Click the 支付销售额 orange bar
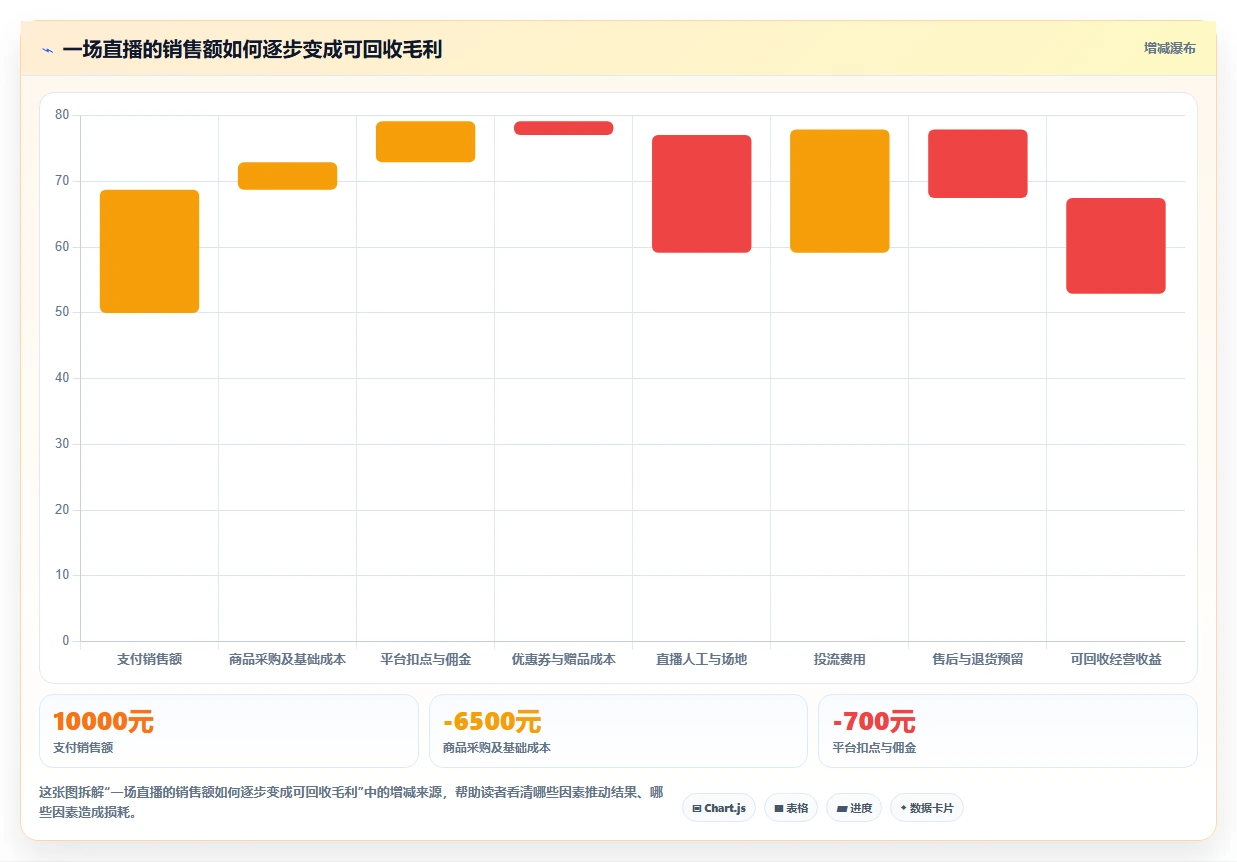Viewport: 1237px width, 862px height. (x=149, y=251)
